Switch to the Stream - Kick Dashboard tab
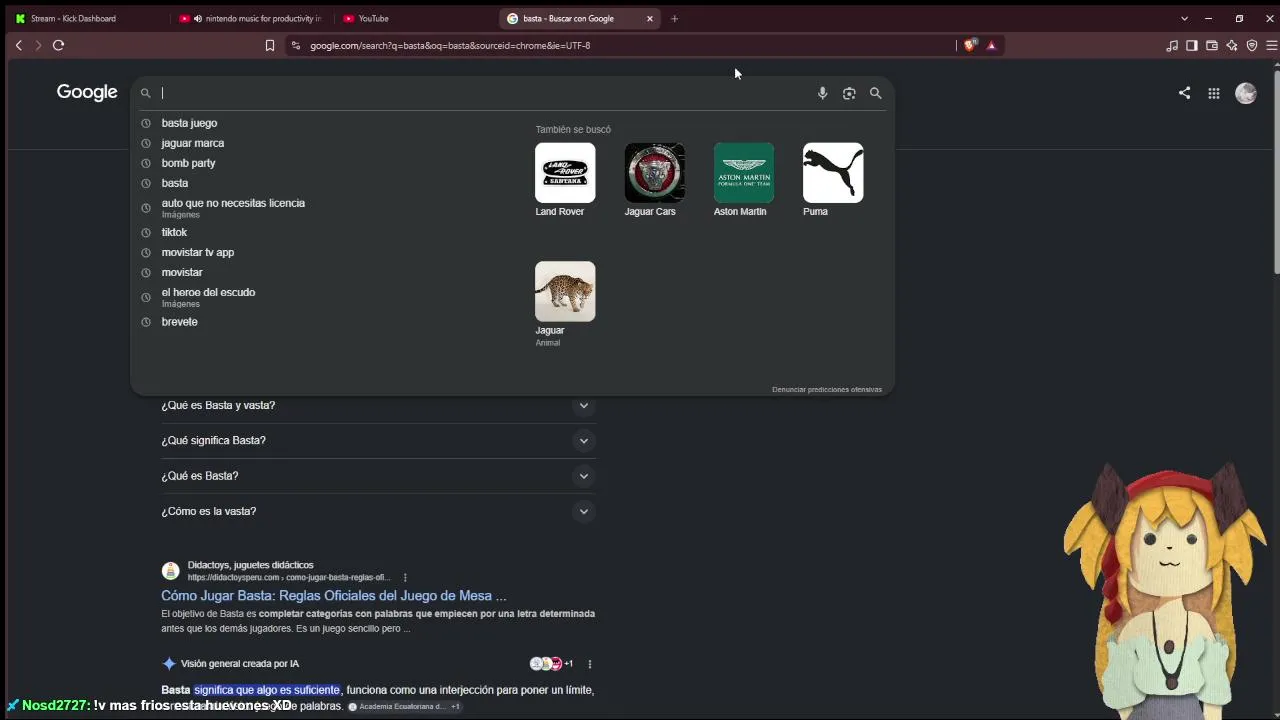This screenshot has height=720, width=1280. (x=85, y=18)
